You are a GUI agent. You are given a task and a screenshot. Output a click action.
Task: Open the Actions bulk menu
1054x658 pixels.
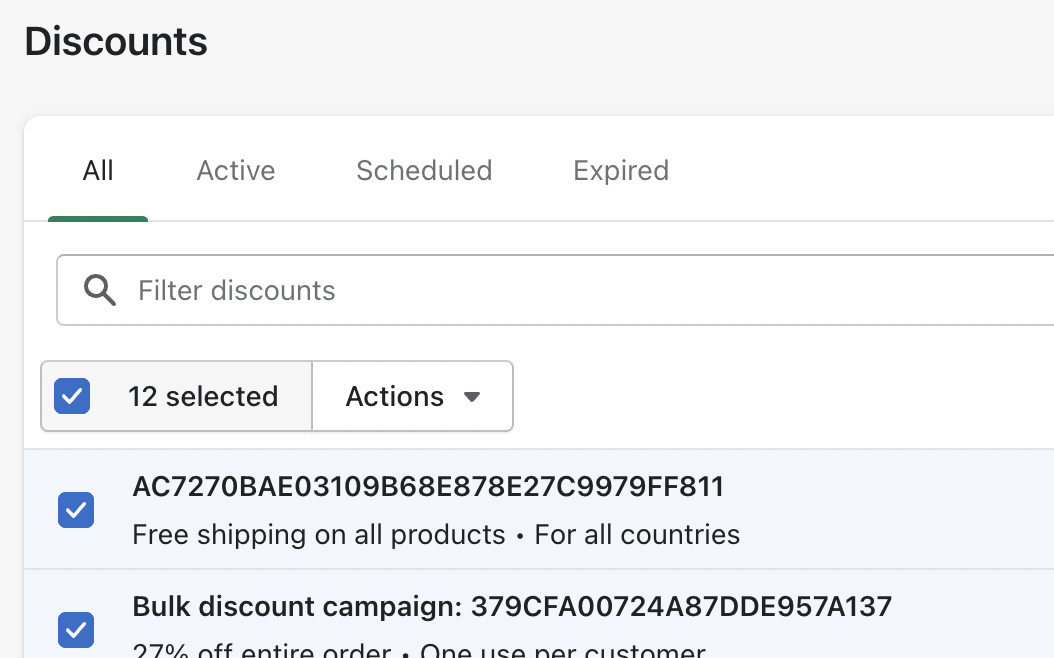(412, 397)
